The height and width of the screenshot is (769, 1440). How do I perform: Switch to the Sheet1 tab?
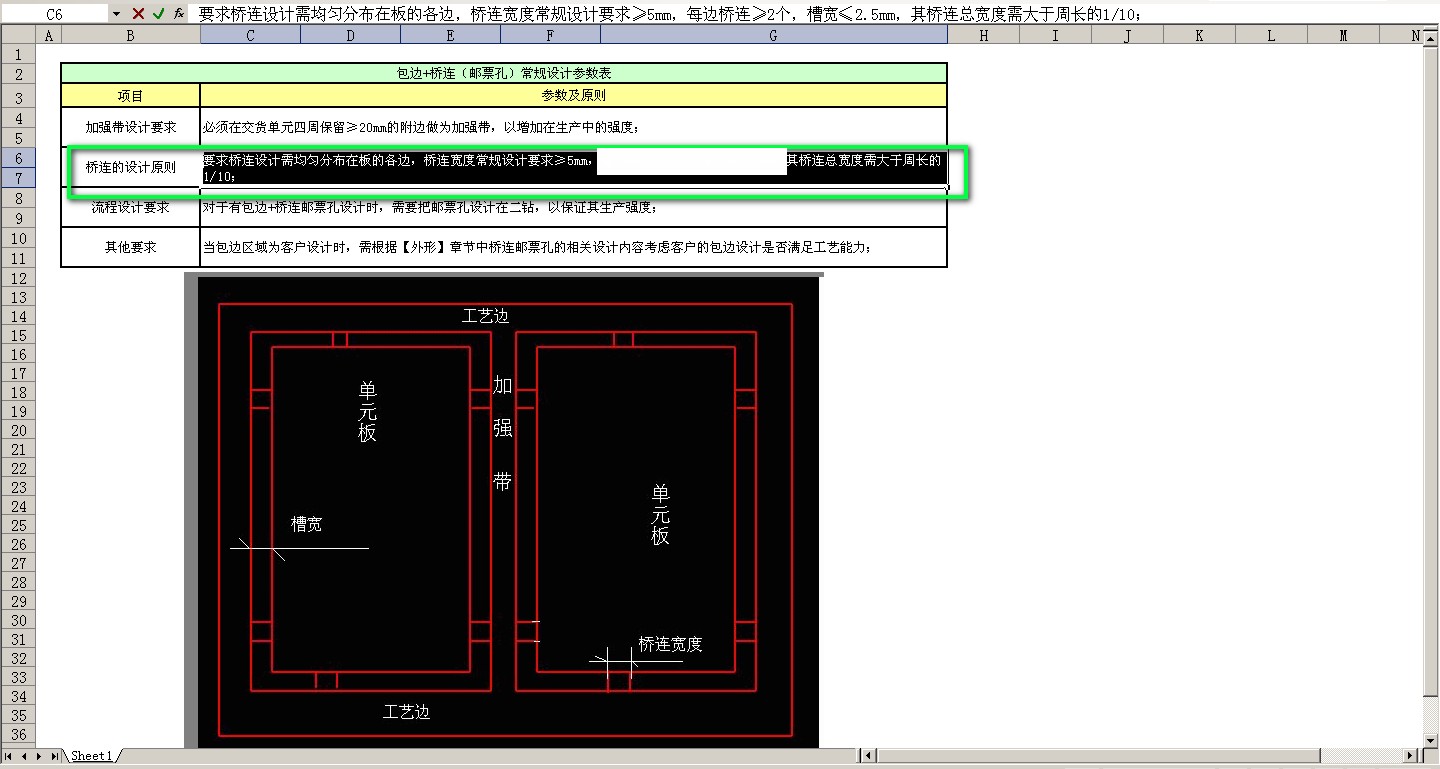91,756
